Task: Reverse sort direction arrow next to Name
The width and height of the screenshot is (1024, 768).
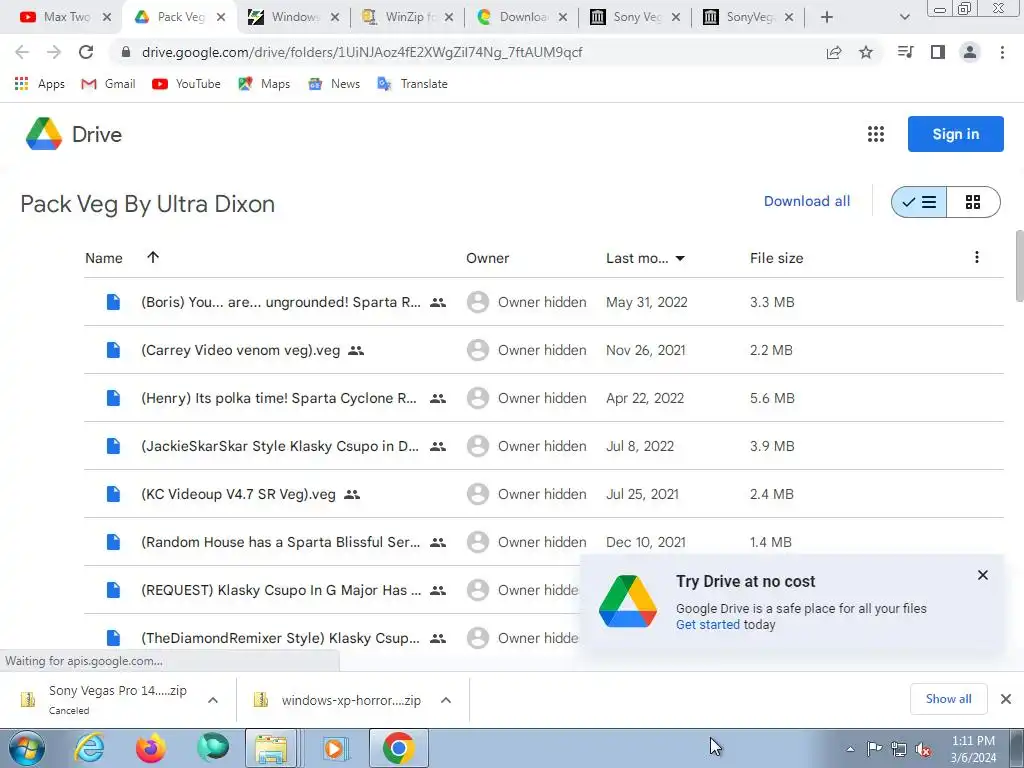Action: coord(153,257)
